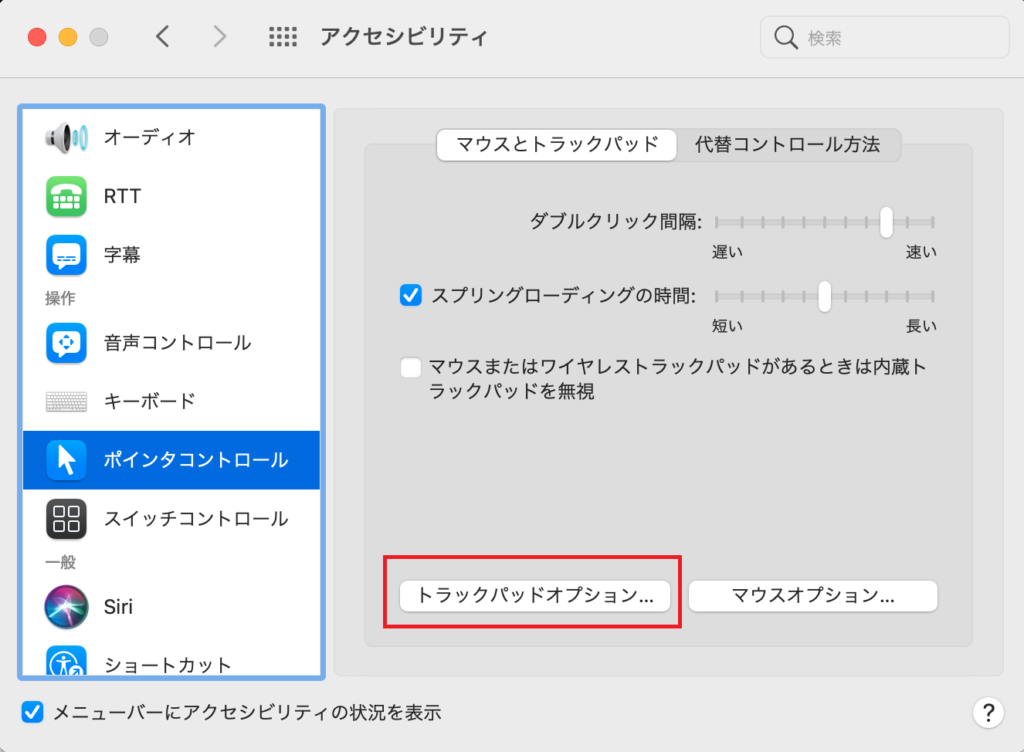Click the 音声コントロール icon
This screenshot has height=752, width=1024.
[x=66, y=343]
